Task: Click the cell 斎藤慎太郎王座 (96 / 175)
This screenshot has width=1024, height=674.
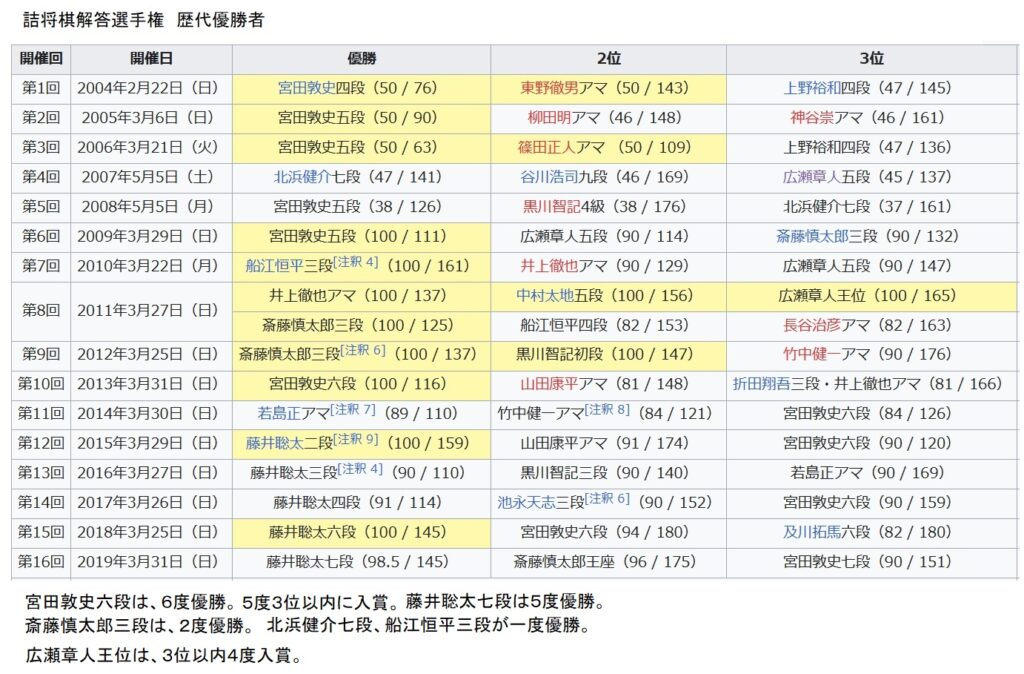Action: pyautogui.click(x=608, y=562)
